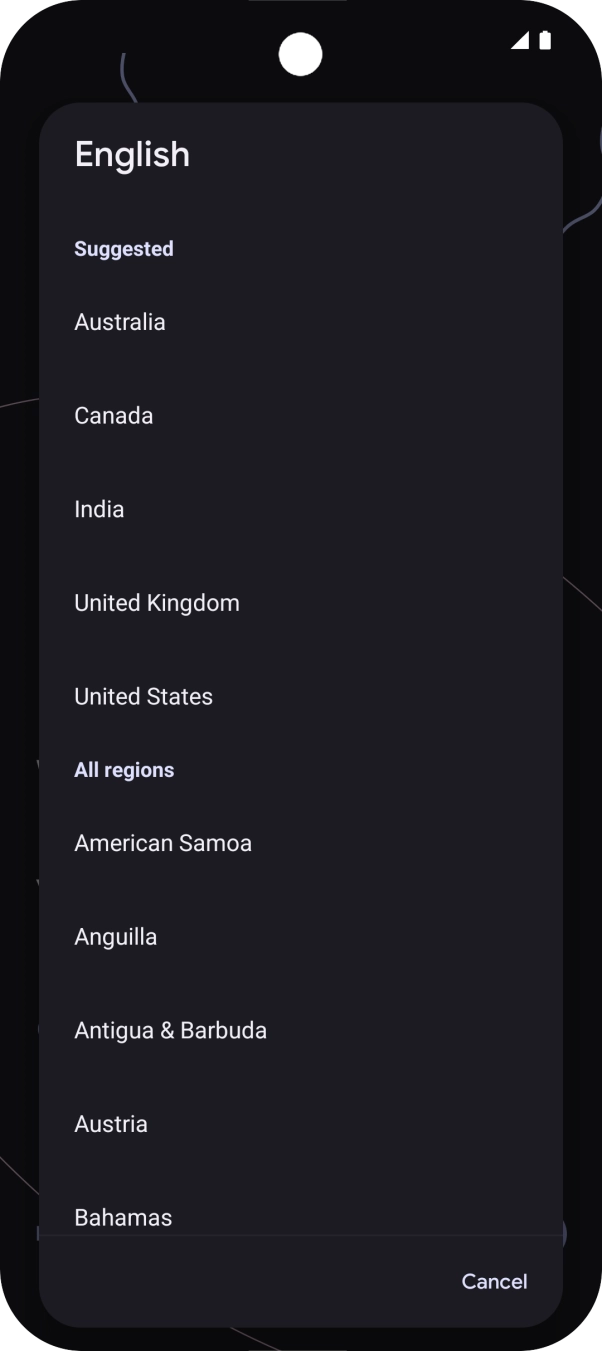Screen dimensions: 602x1351
Task: Tap the Cancel button
Action: pos(493,1281)
